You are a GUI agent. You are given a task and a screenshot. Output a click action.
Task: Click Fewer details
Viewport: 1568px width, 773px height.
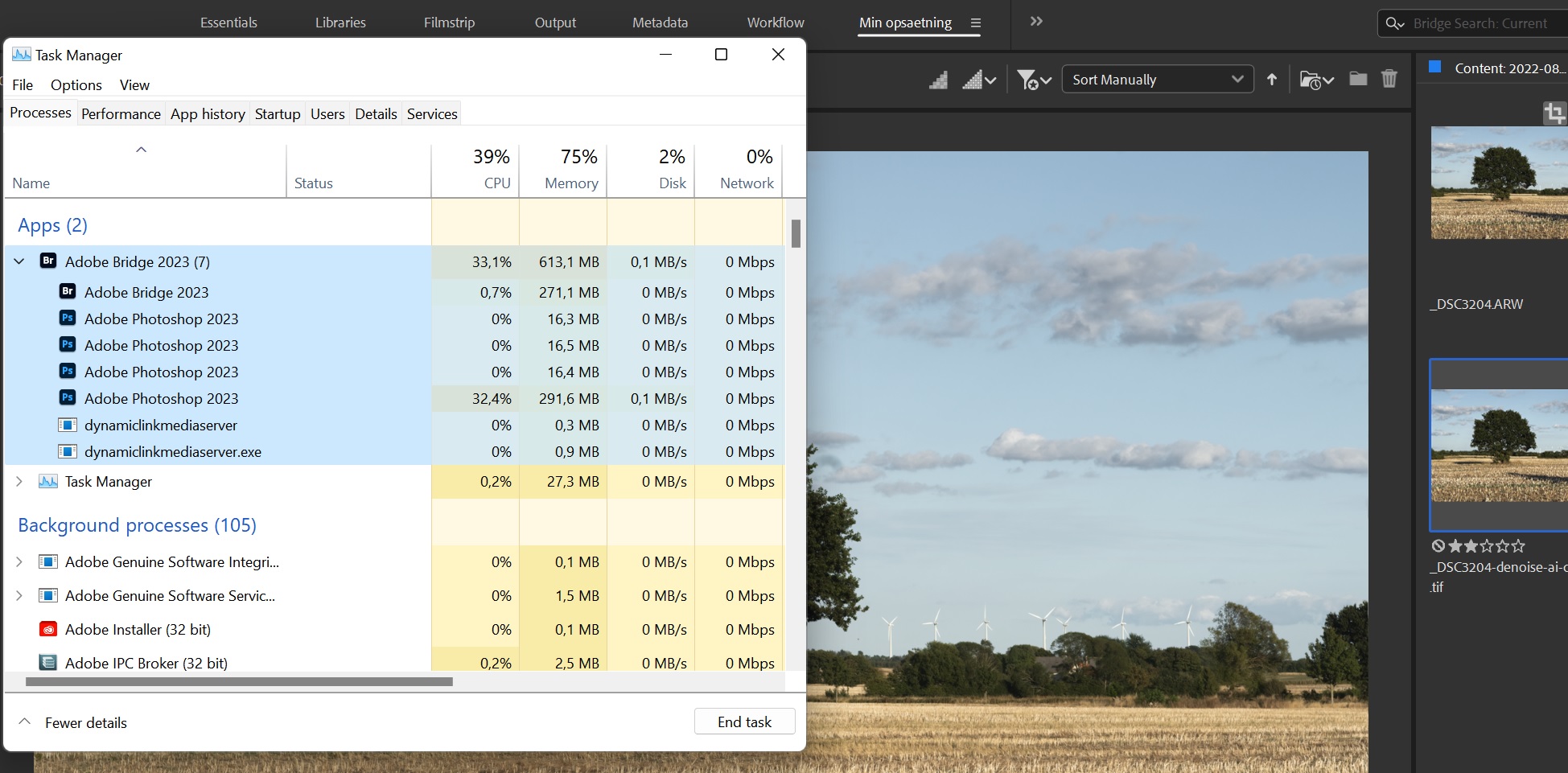(85, 722)
